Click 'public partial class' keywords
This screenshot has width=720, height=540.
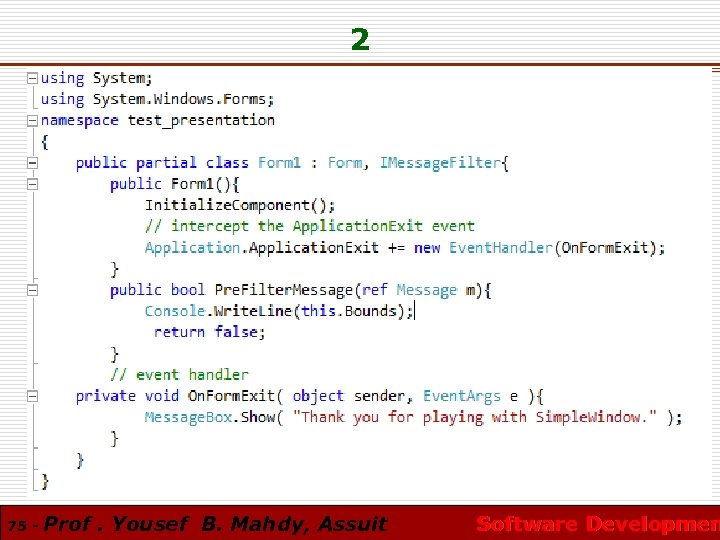point(162,163)
